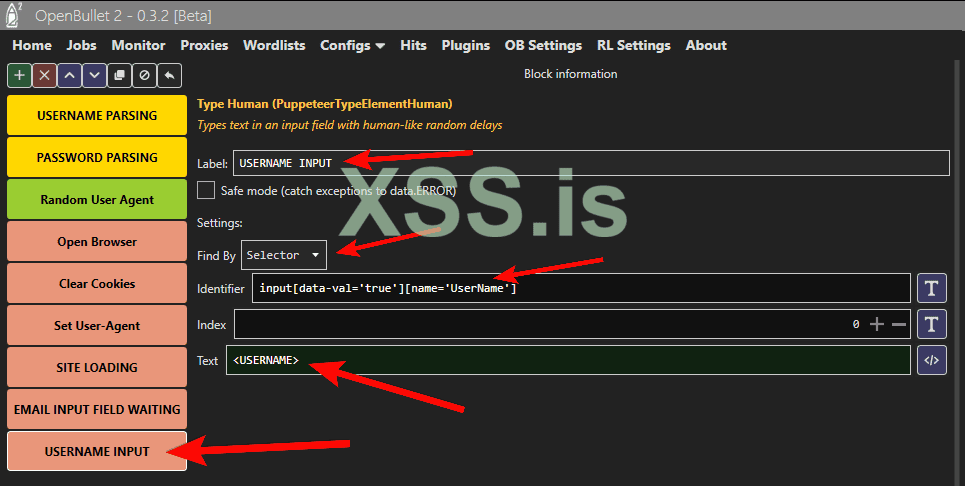The width and height of the screenshot is (965, 486).
Task: Click into the Identifier input field
Action: tap(581, 288)
